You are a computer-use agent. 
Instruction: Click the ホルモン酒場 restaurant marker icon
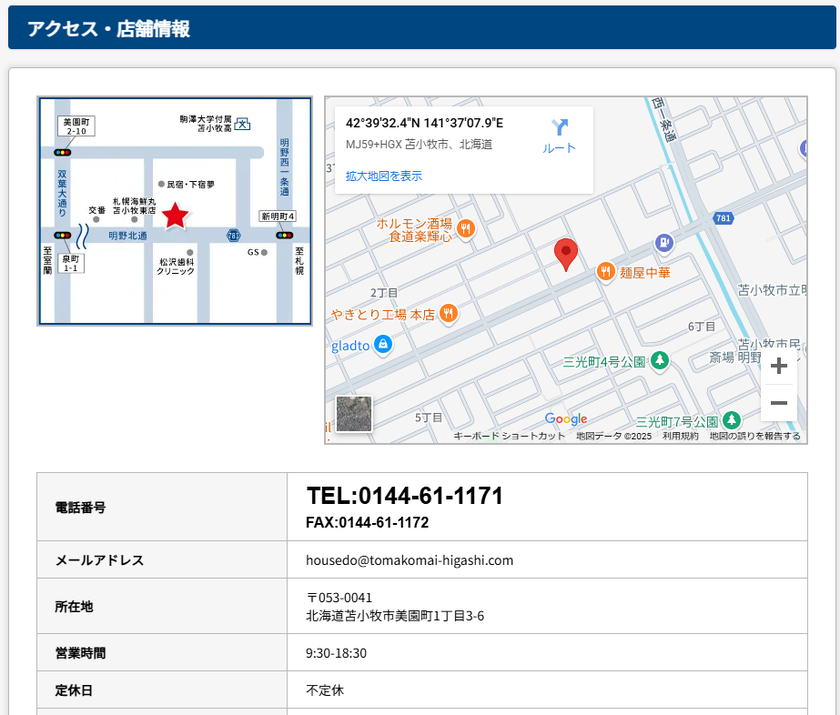pos(465,230)
